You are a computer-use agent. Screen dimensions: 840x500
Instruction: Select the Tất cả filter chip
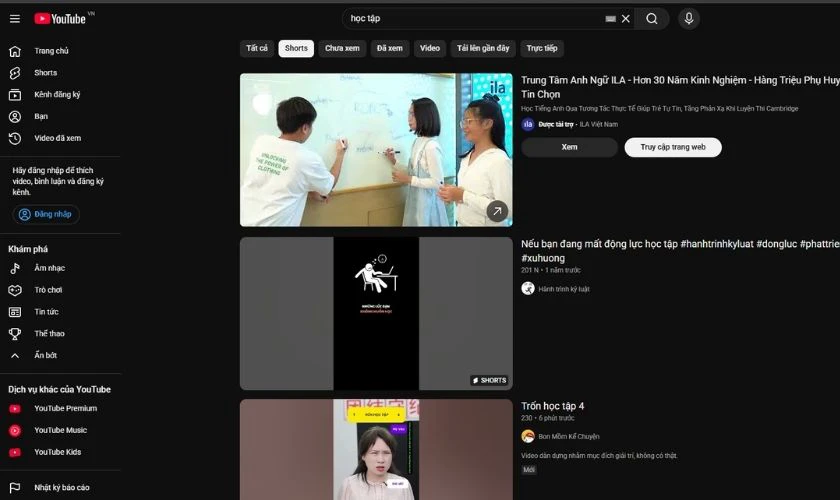257,48
